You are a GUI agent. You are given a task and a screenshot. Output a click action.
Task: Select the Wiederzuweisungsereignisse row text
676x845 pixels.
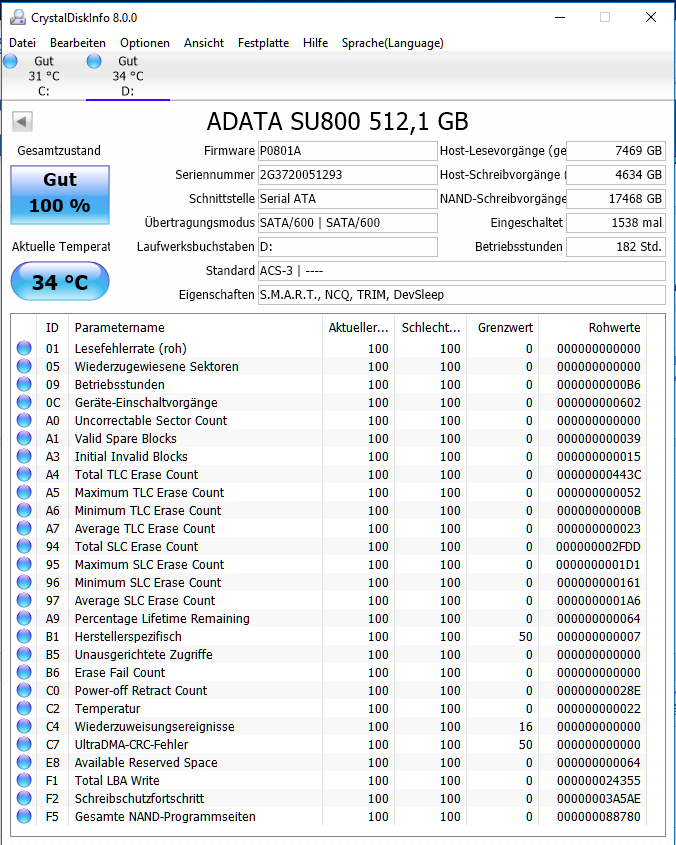pyautogui.click(x=154, y=726)
